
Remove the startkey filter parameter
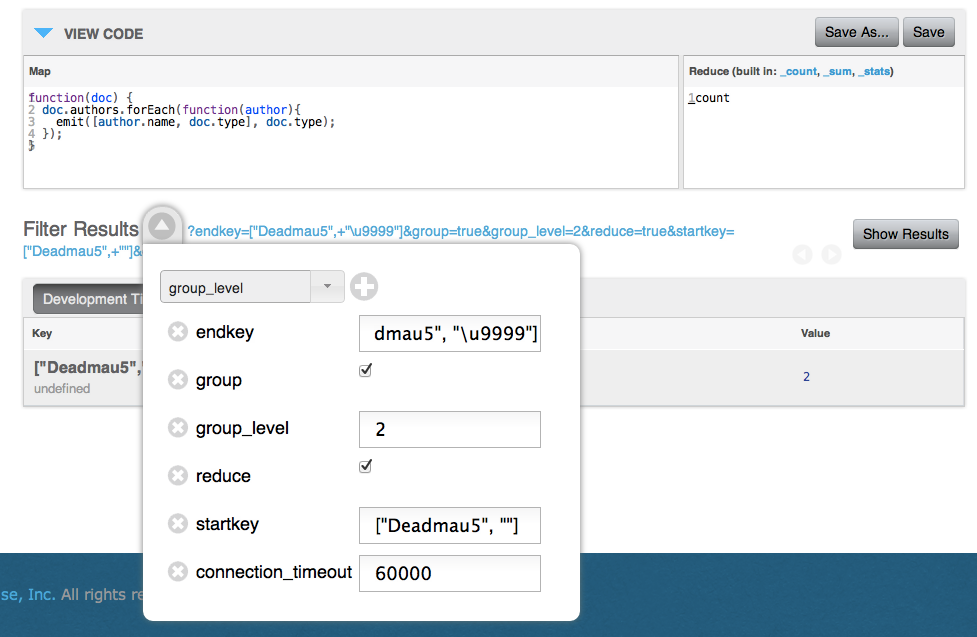click(178, 524)
